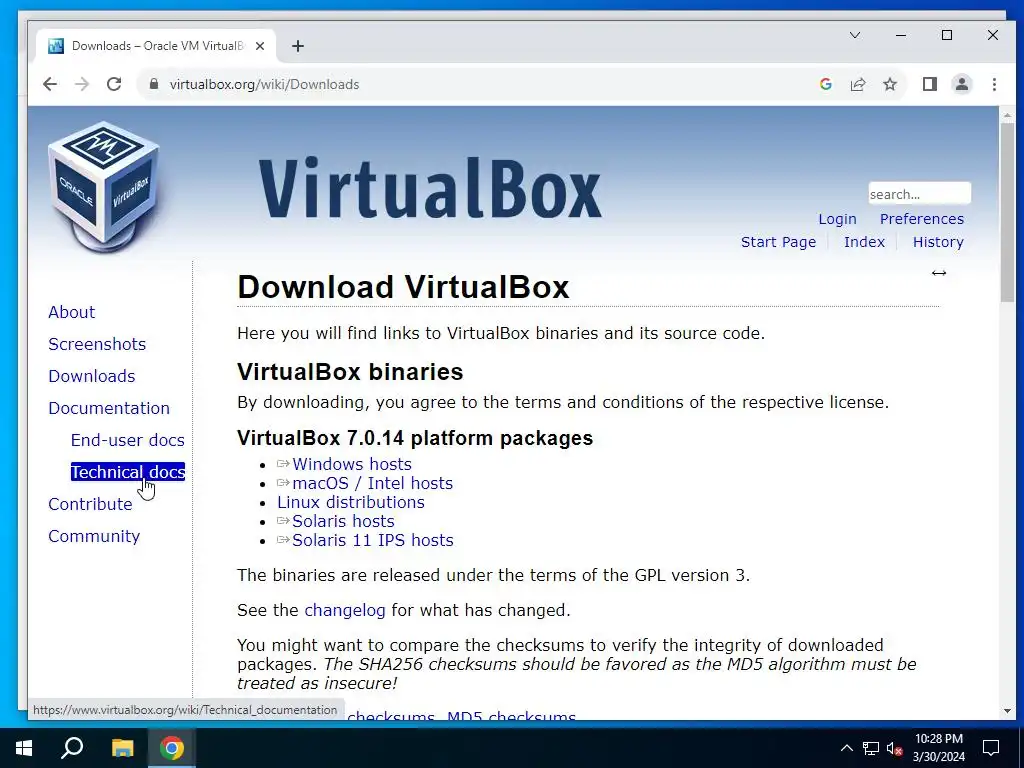The width and height of the screenshot is (1024, 768).
Task: Download Solaris hosts package
Action: pyautogui.click(x=343, y=521)
